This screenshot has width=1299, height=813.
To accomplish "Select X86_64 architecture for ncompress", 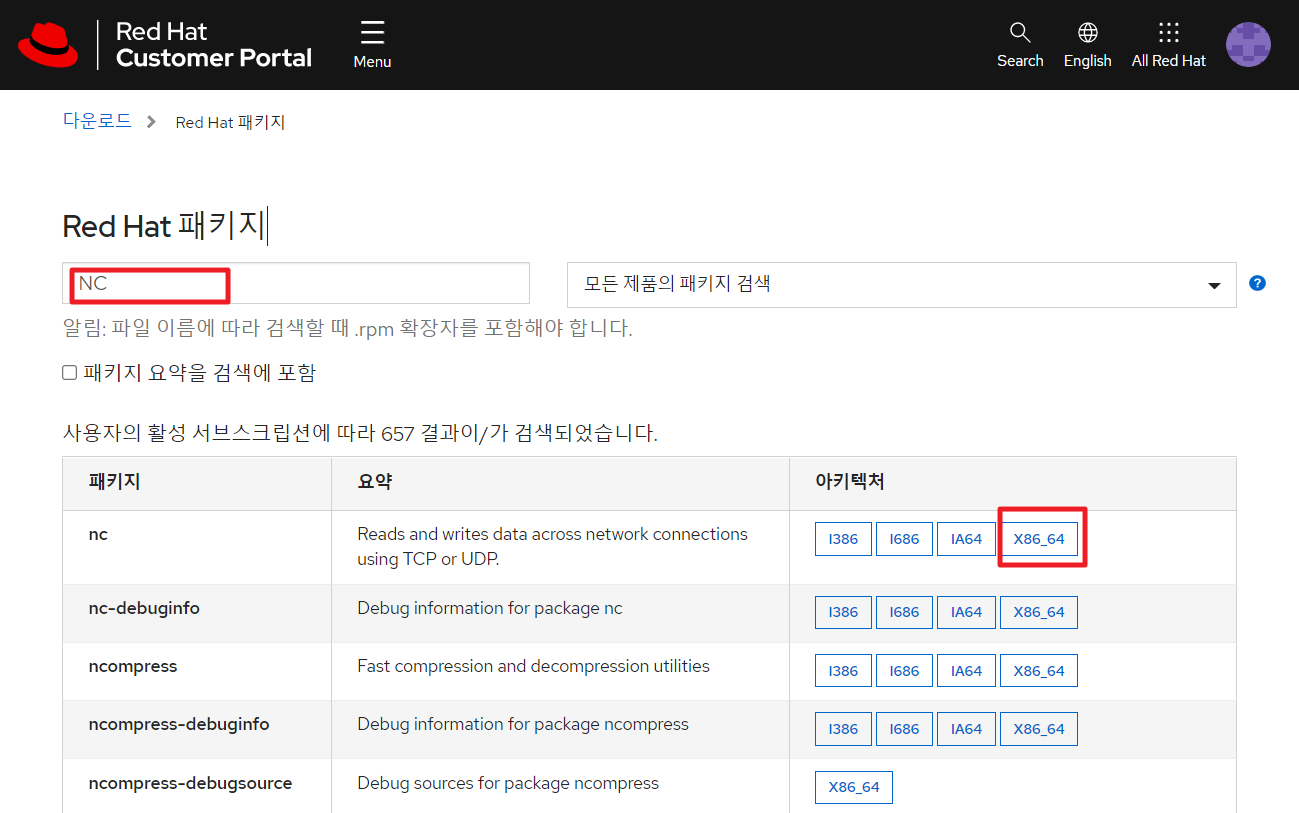I will tap(1039, 671).
